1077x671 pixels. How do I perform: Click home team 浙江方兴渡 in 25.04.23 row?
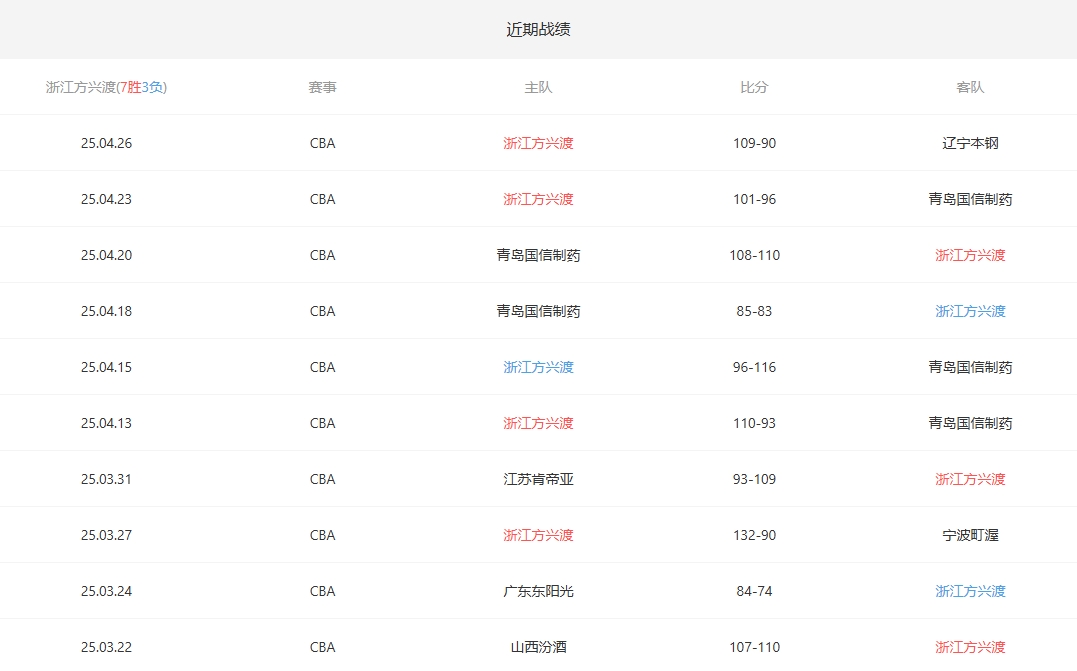point(538,199)
